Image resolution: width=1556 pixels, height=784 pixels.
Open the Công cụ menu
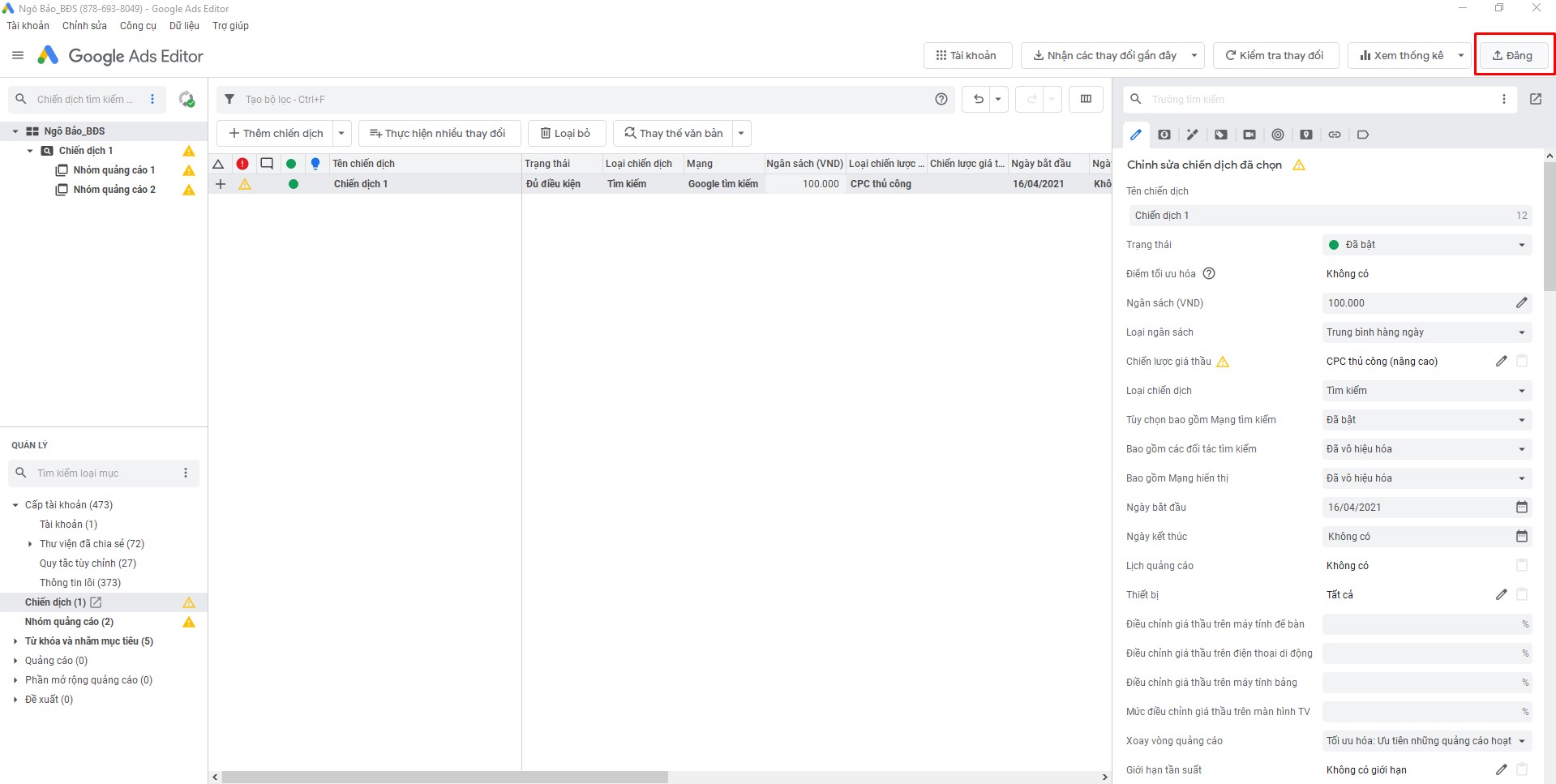click(x=138, y=26)
